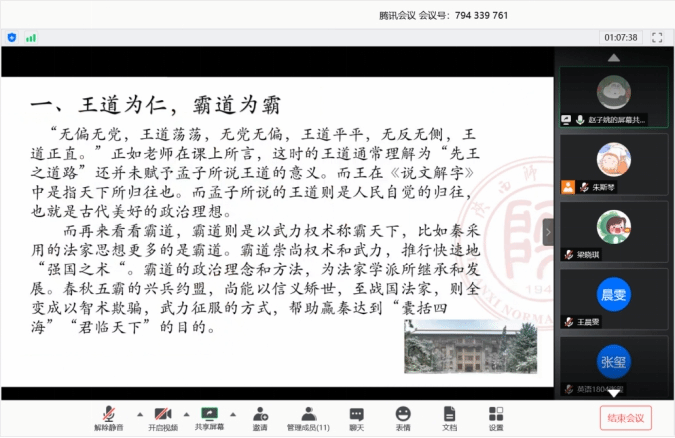Click the red End Meeting (结束会议) button
Image resolution: width=675 pixels, height=438 pixels.
tap(626, 417)
